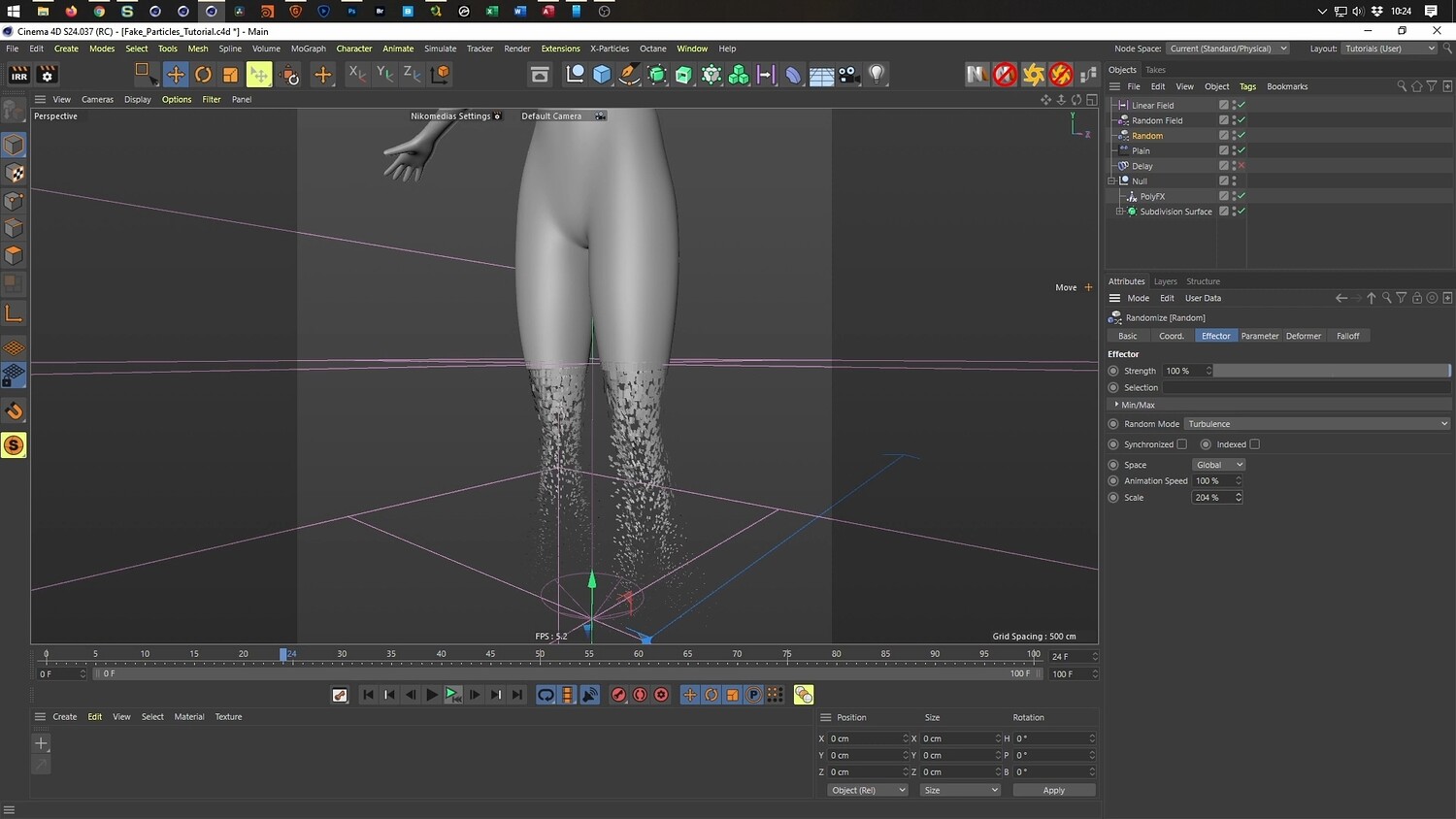Viewport: 1456px width, 819px height.
Task: Select the Subdivision Surface object
Action: pyautogui.click(x=1175, y=212)
